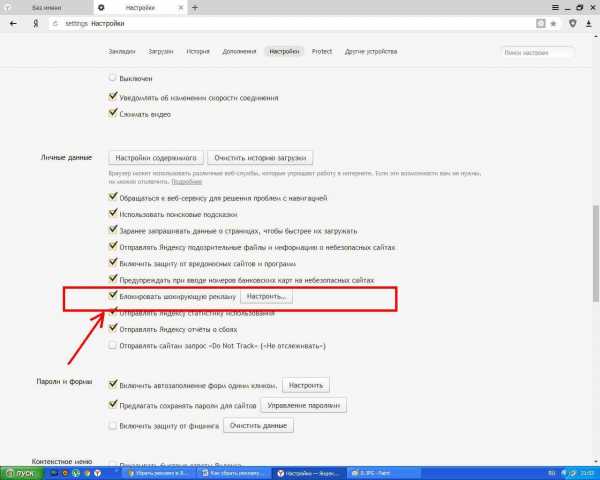Open the Protect shield icon

click(573, 23)
